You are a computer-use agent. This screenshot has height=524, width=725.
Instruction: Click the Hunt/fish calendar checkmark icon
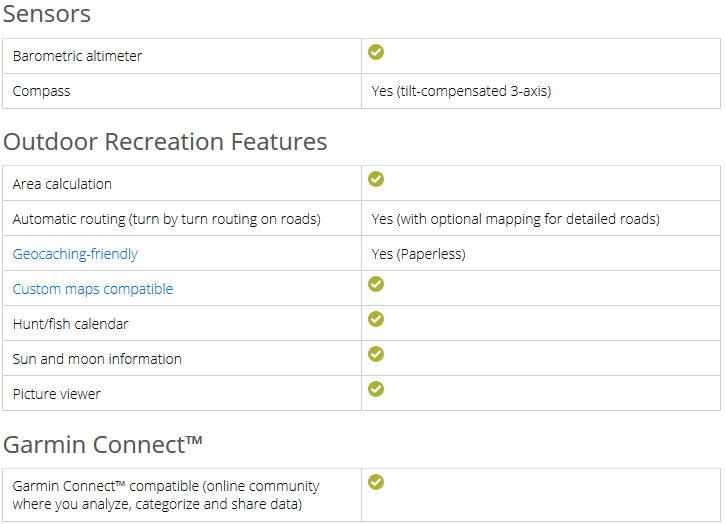click(376, 319)
